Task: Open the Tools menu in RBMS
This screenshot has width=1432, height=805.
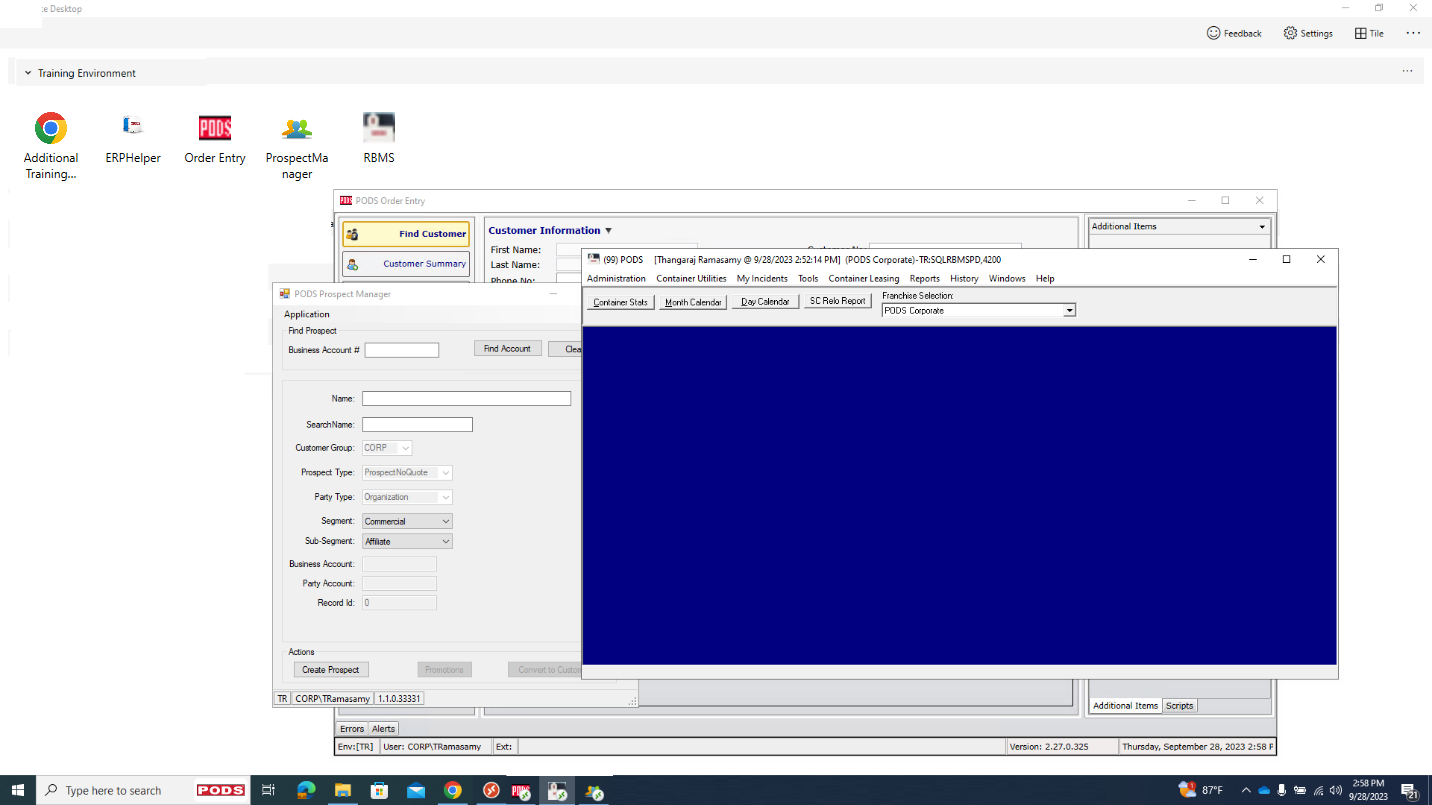Action: (x=808, y=278)
